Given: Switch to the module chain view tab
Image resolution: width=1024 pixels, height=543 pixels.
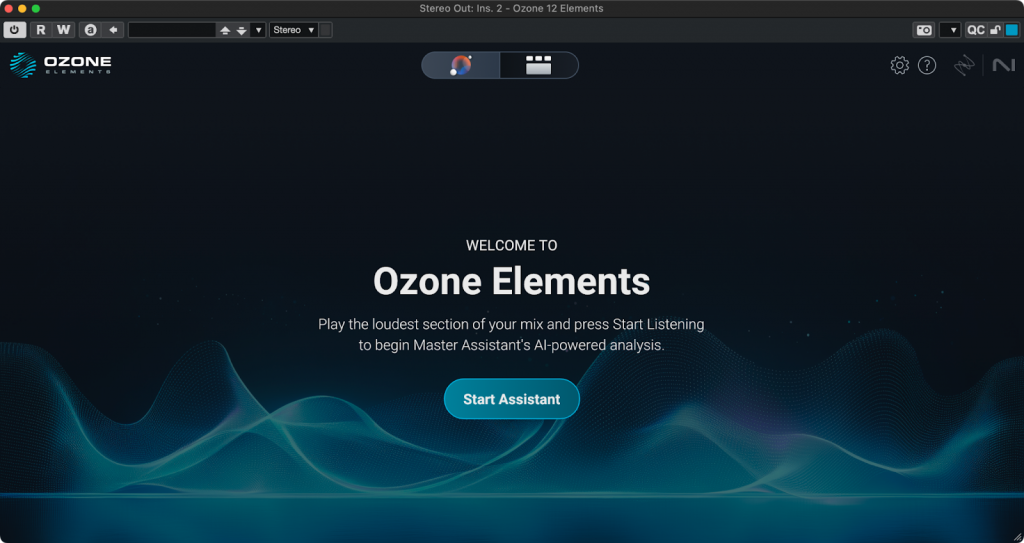Looking at the screenshot, I should [539, 66].
